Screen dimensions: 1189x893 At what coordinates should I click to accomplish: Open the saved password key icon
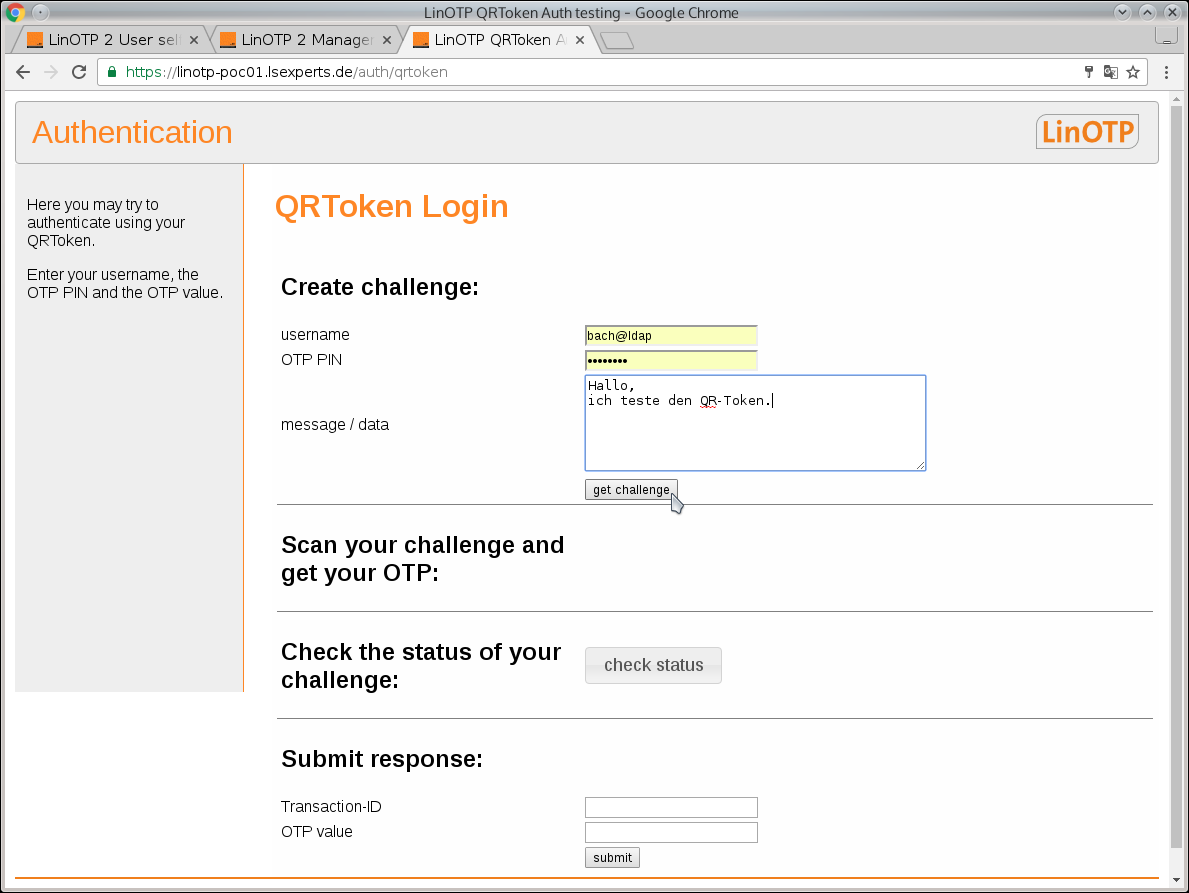(x=1089, y=72)
